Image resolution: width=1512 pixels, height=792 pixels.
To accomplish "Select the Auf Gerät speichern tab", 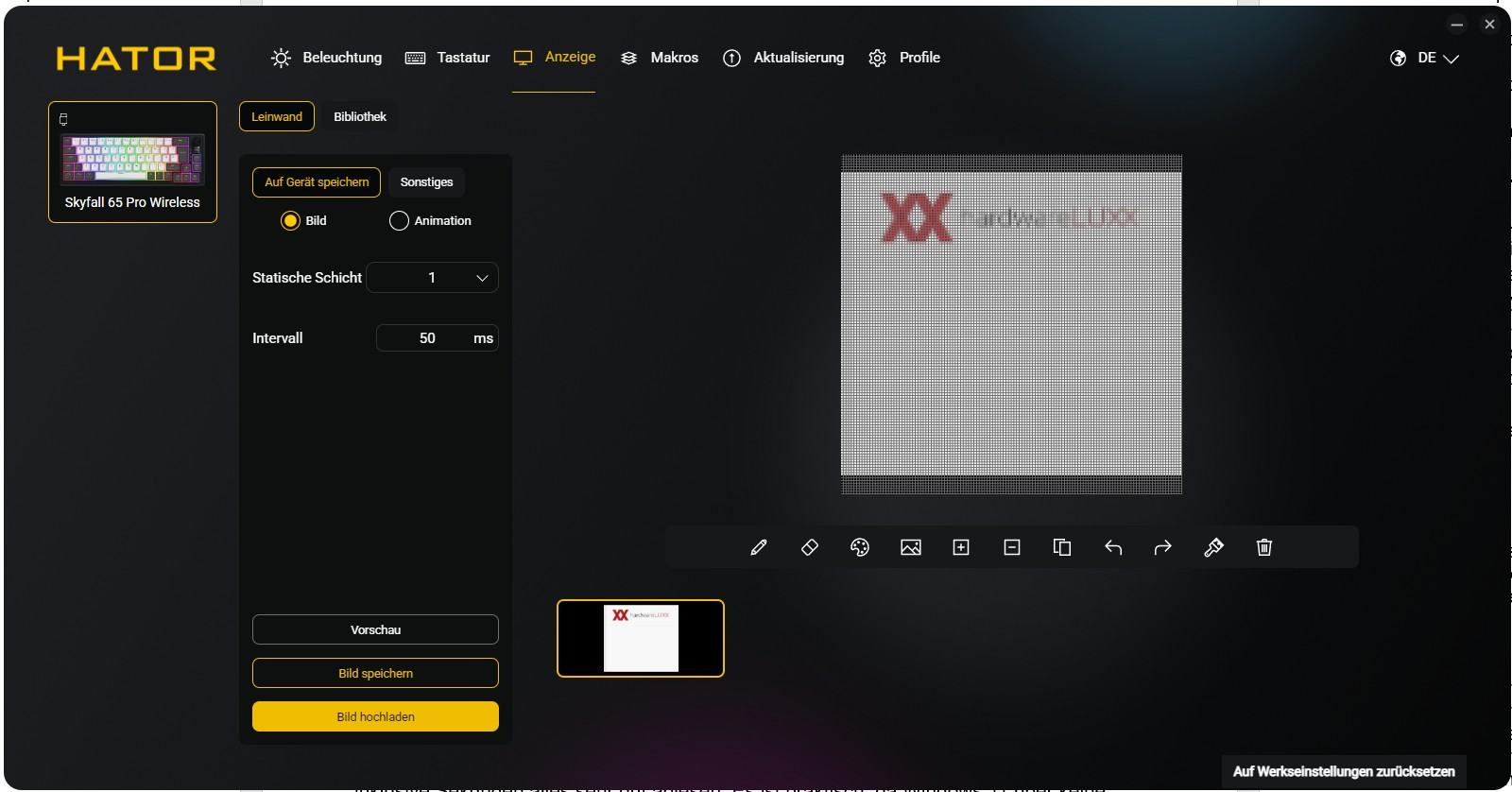I will (x=317, y=182).
